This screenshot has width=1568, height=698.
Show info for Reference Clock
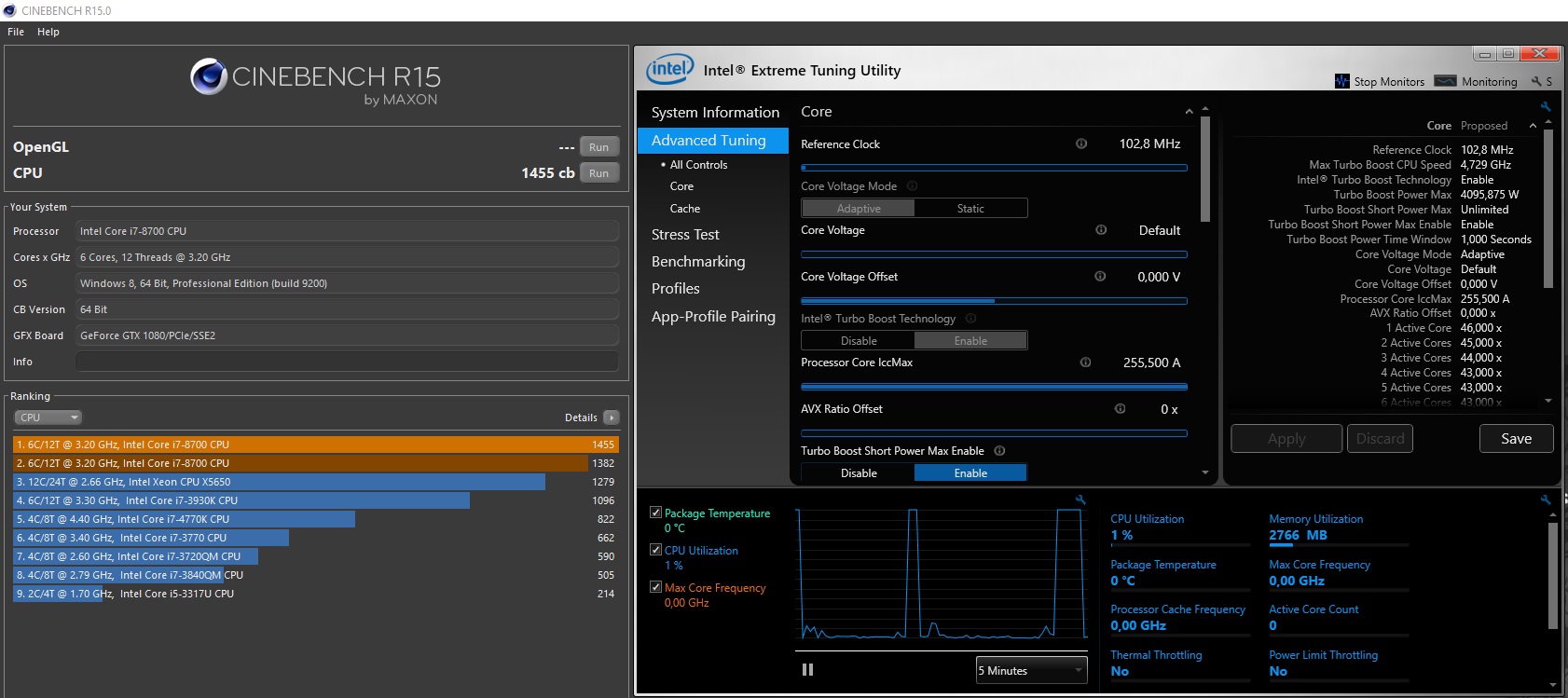(x=1081, y=144)
